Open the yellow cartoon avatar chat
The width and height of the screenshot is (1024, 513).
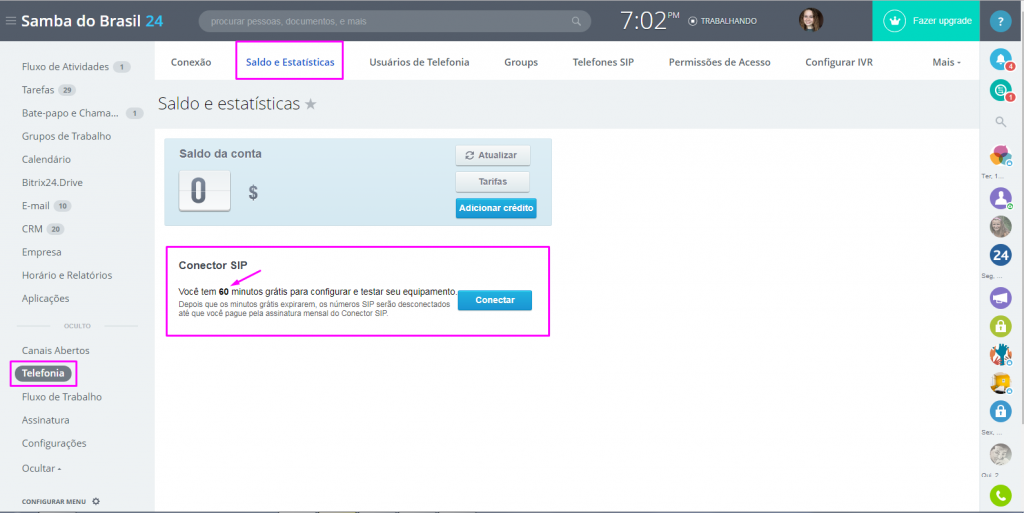[1000, 383]
